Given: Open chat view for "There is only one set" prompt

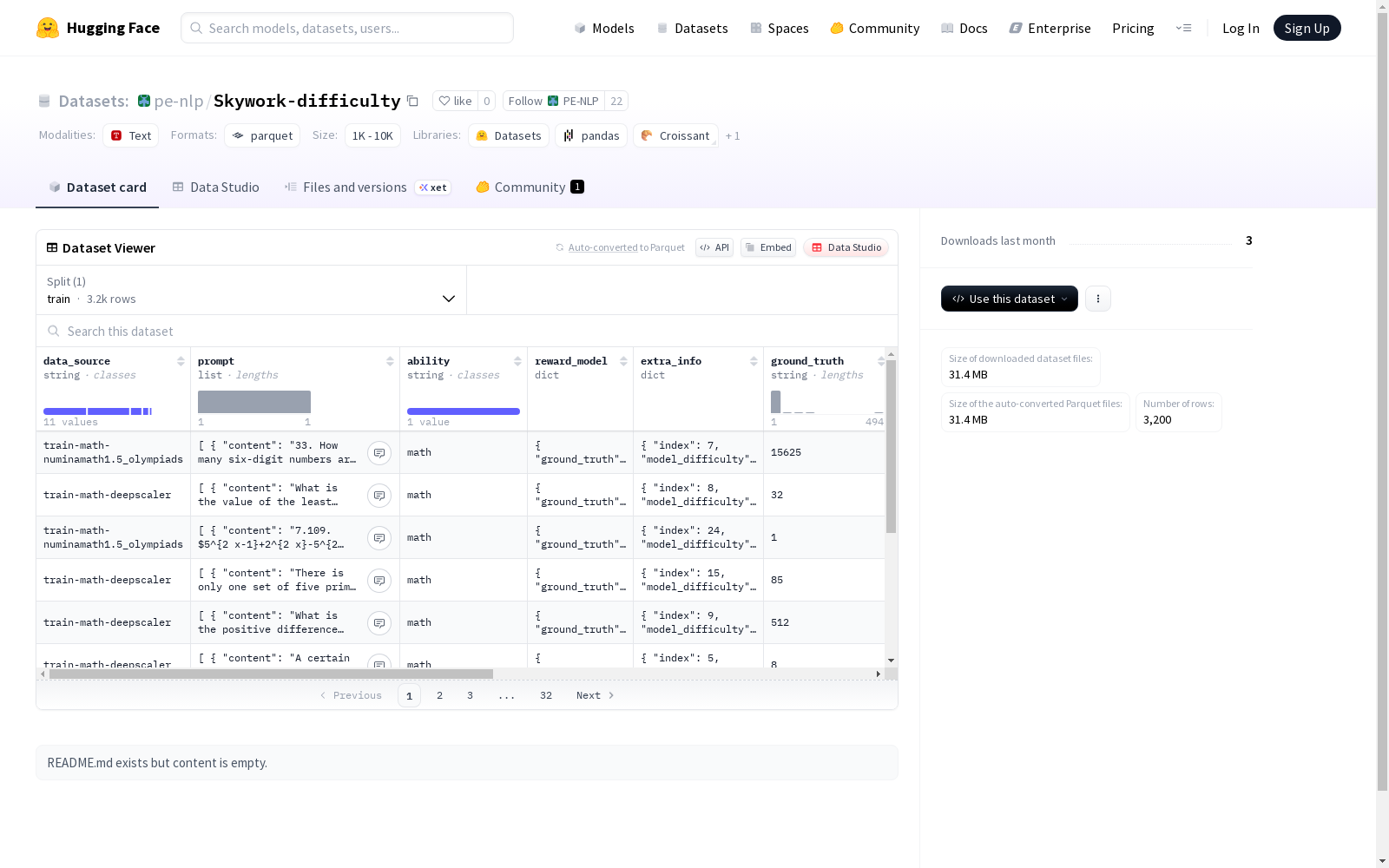Looking at the screenshot, I should 379,581.
